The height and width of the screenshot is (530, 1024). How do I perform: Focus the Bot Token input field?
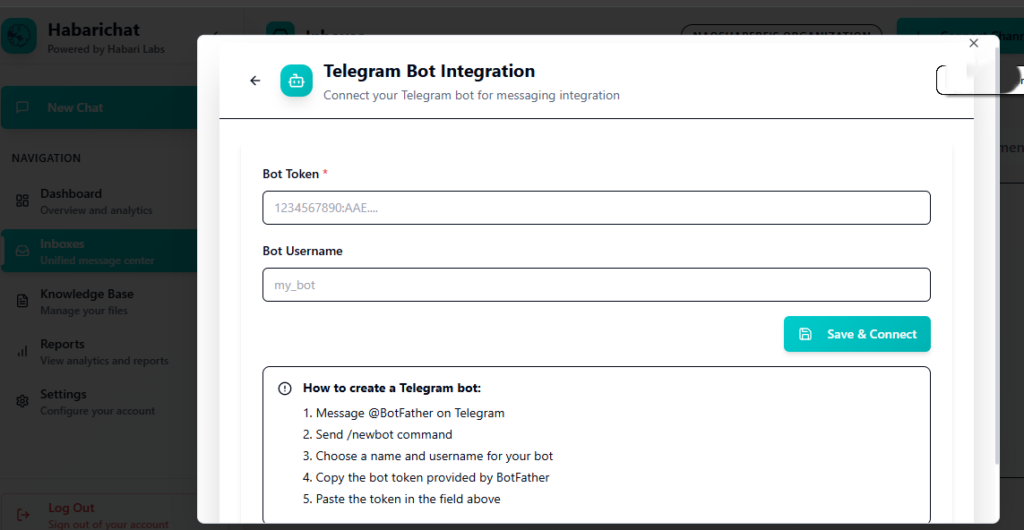click(596, 208)
